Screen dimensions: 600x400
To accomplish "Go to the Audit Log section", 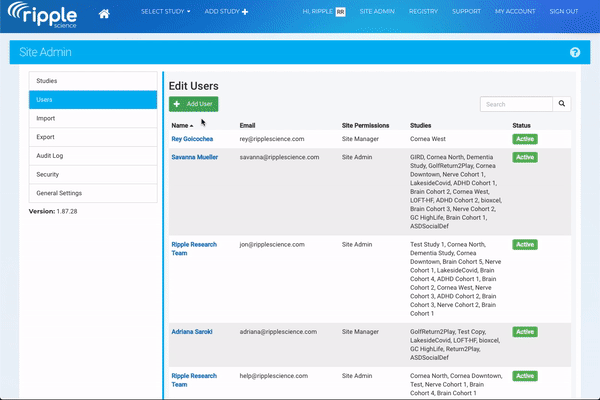I will [93, 156].
